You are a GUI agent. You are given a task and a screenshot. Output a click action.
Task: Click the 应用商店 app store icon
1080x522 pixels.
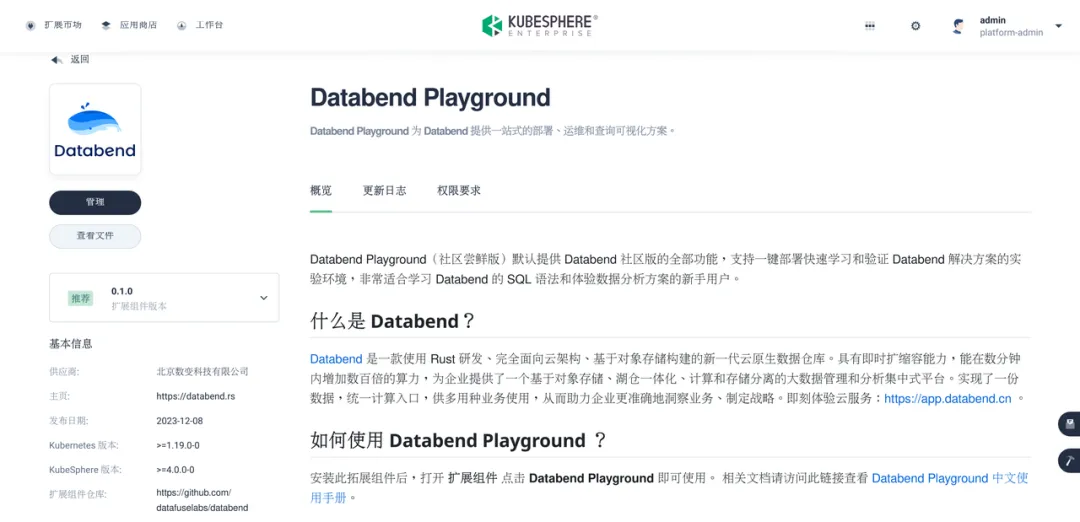coord(105,25)
